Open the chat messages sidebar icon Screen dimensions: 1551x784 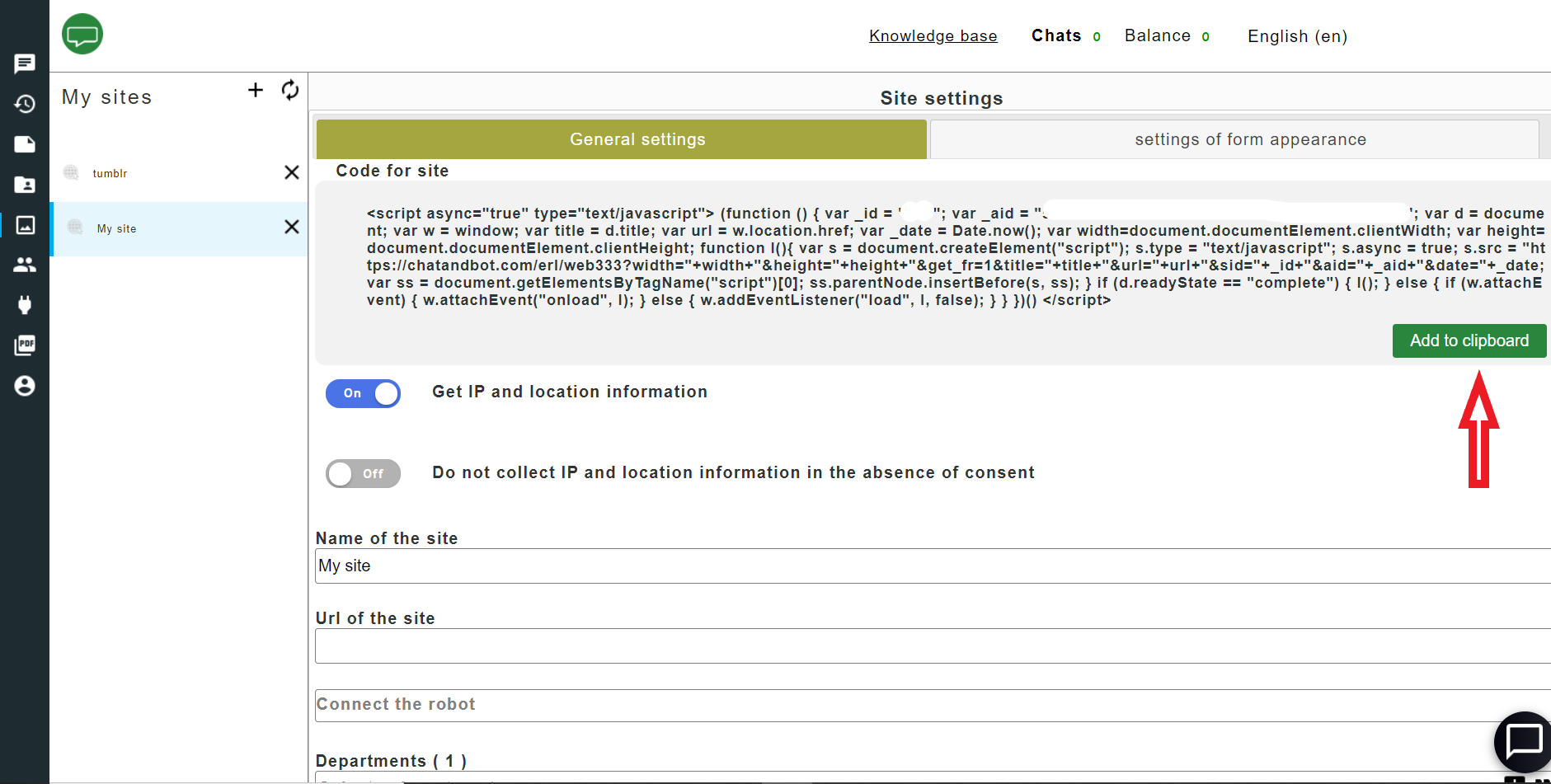tap(25, 63)
